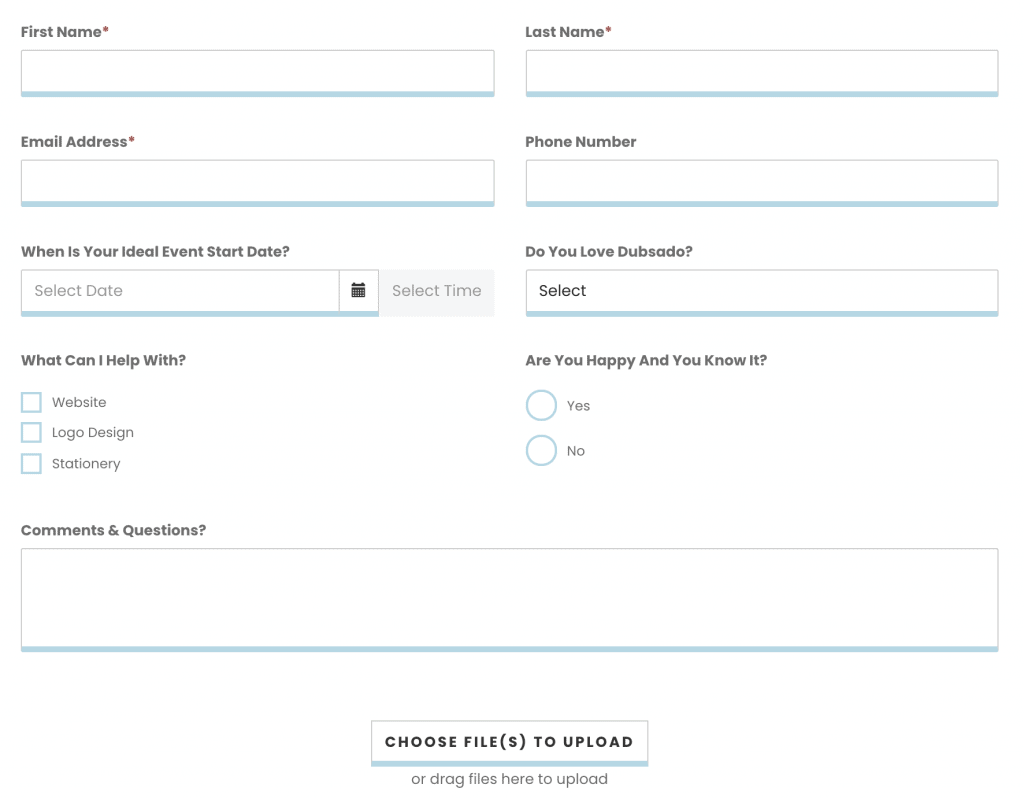Click the Logo Design label text
1024x799 pixels.
click(93, 432)
